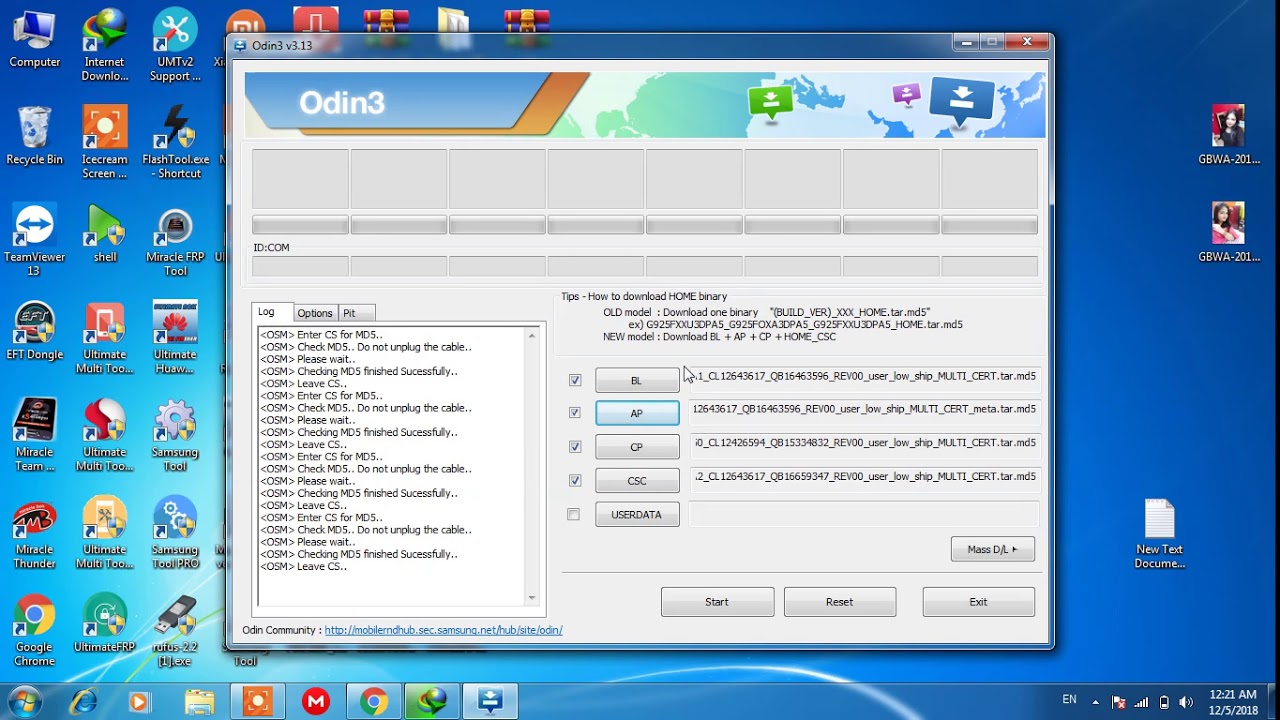Select the Samsung Tool PRO desktop shortcut
The height and width of the screenshot is (720, 1280).
[x=175, y=533]
